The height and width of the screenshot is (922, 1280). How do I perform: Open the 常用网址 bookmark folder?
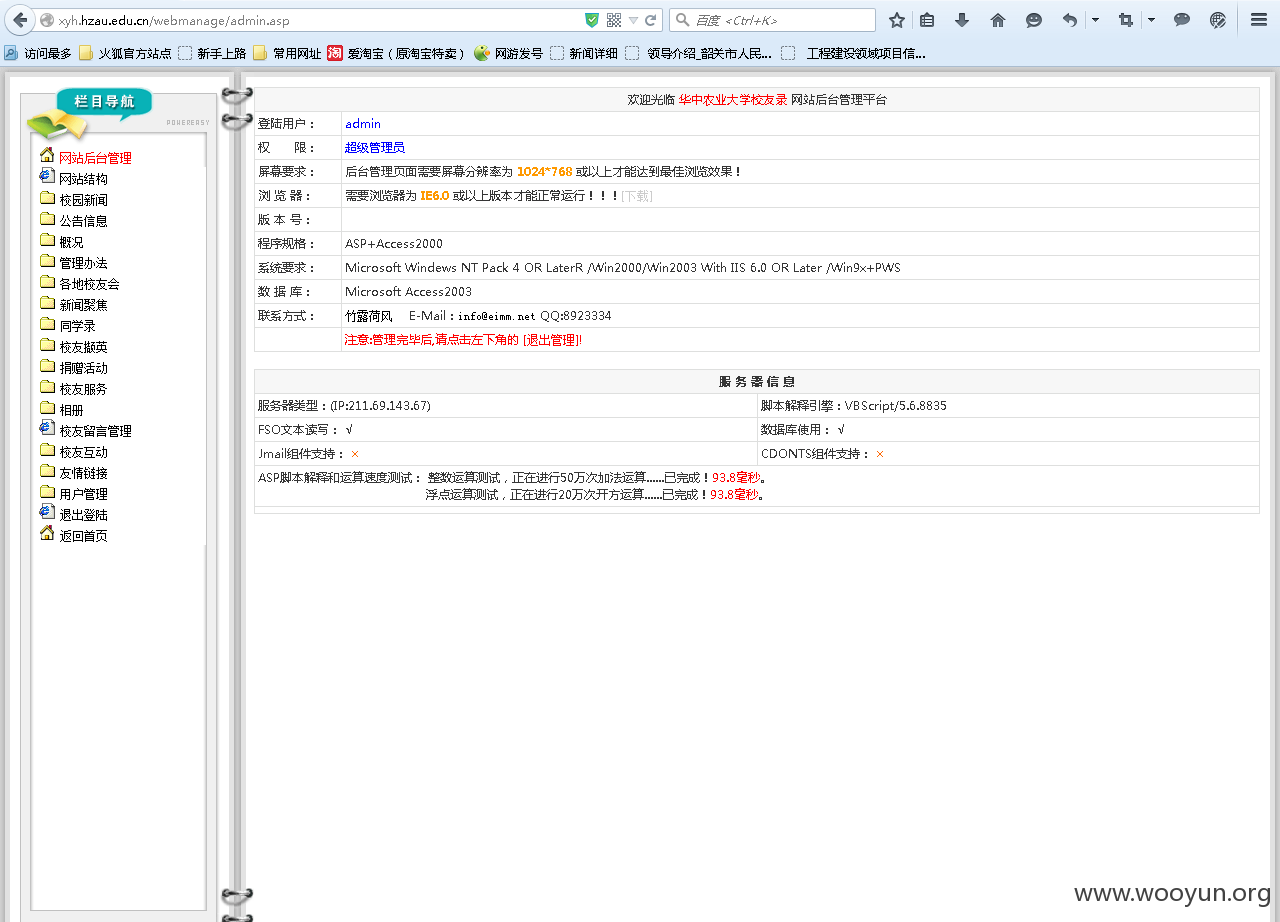(x=287, y=53)
